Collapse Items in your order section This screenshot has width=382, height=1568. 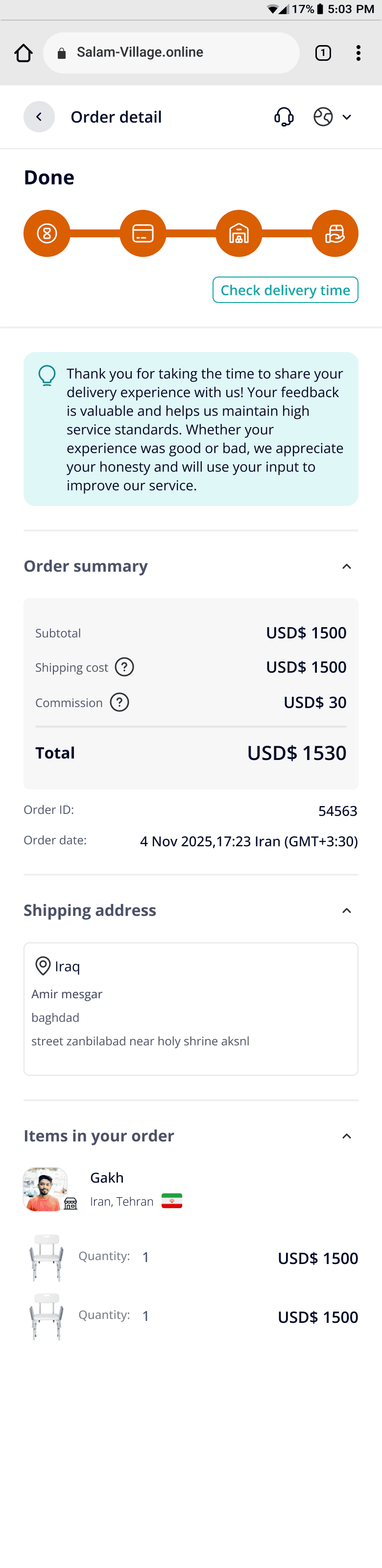347,1137
